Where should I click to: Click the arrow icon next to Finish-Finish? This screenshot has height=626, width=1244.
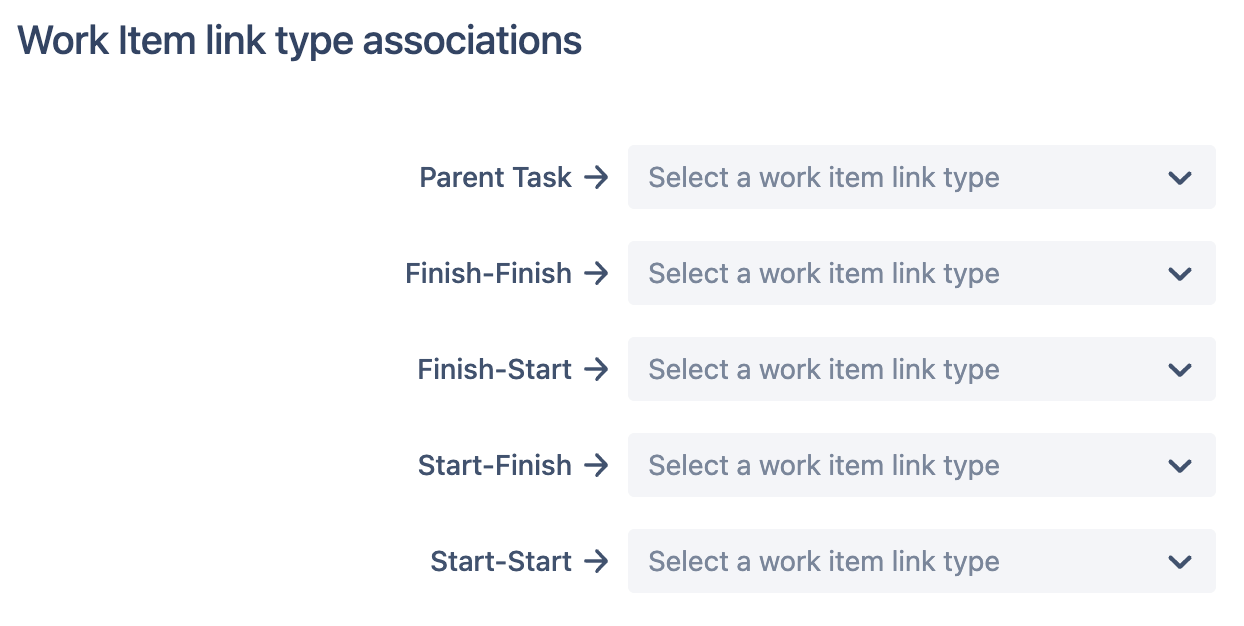598,273
